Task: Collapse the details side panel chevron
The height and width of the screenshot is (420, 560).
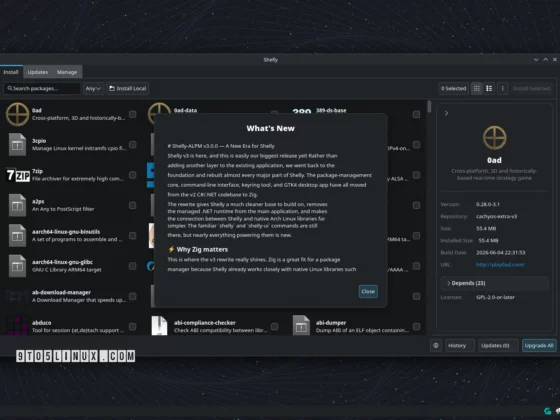Action: pos(446,113)
